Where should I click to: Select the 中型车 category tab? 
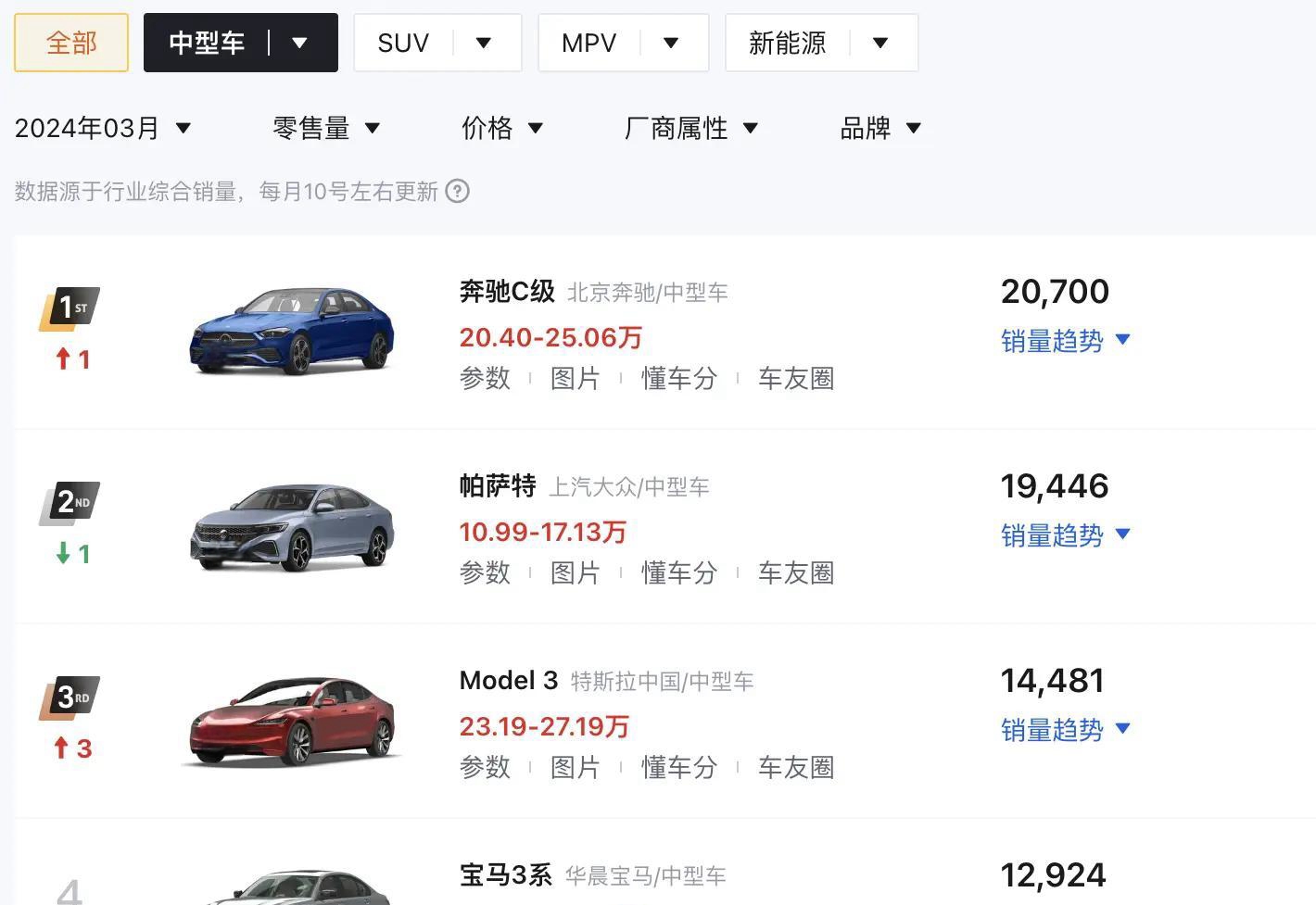pyautogui.click(x=206, y=43)
